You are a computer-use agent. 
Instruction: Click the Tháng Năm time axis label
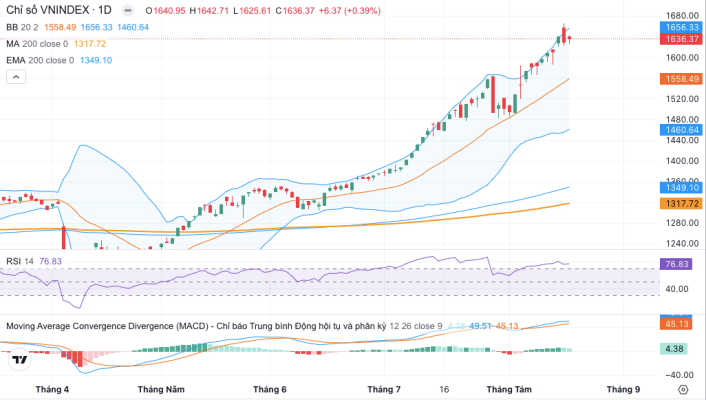point(161,390)
